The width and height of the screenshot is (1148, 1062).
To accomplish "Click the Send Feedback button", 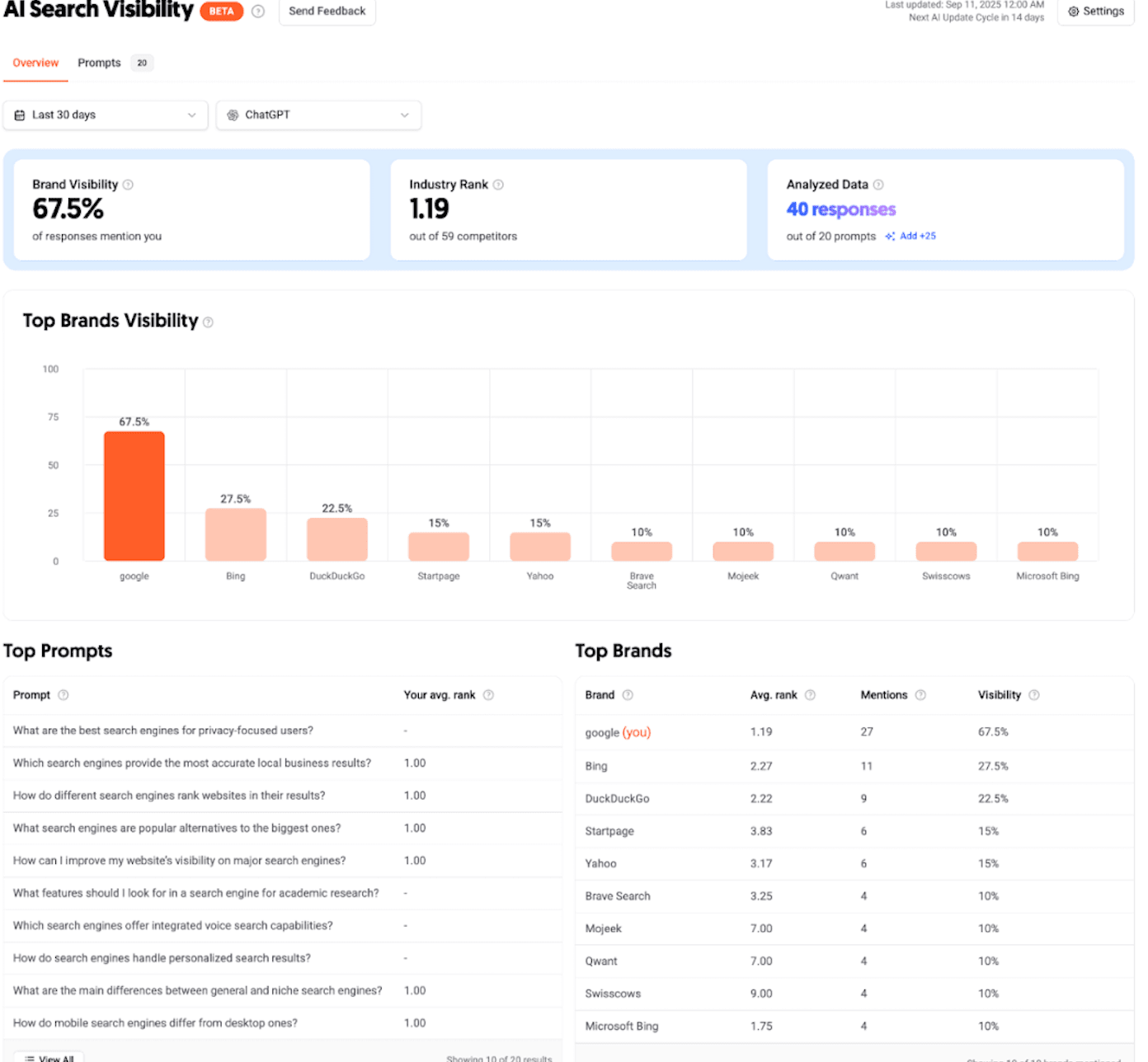I will coord(327,12).
